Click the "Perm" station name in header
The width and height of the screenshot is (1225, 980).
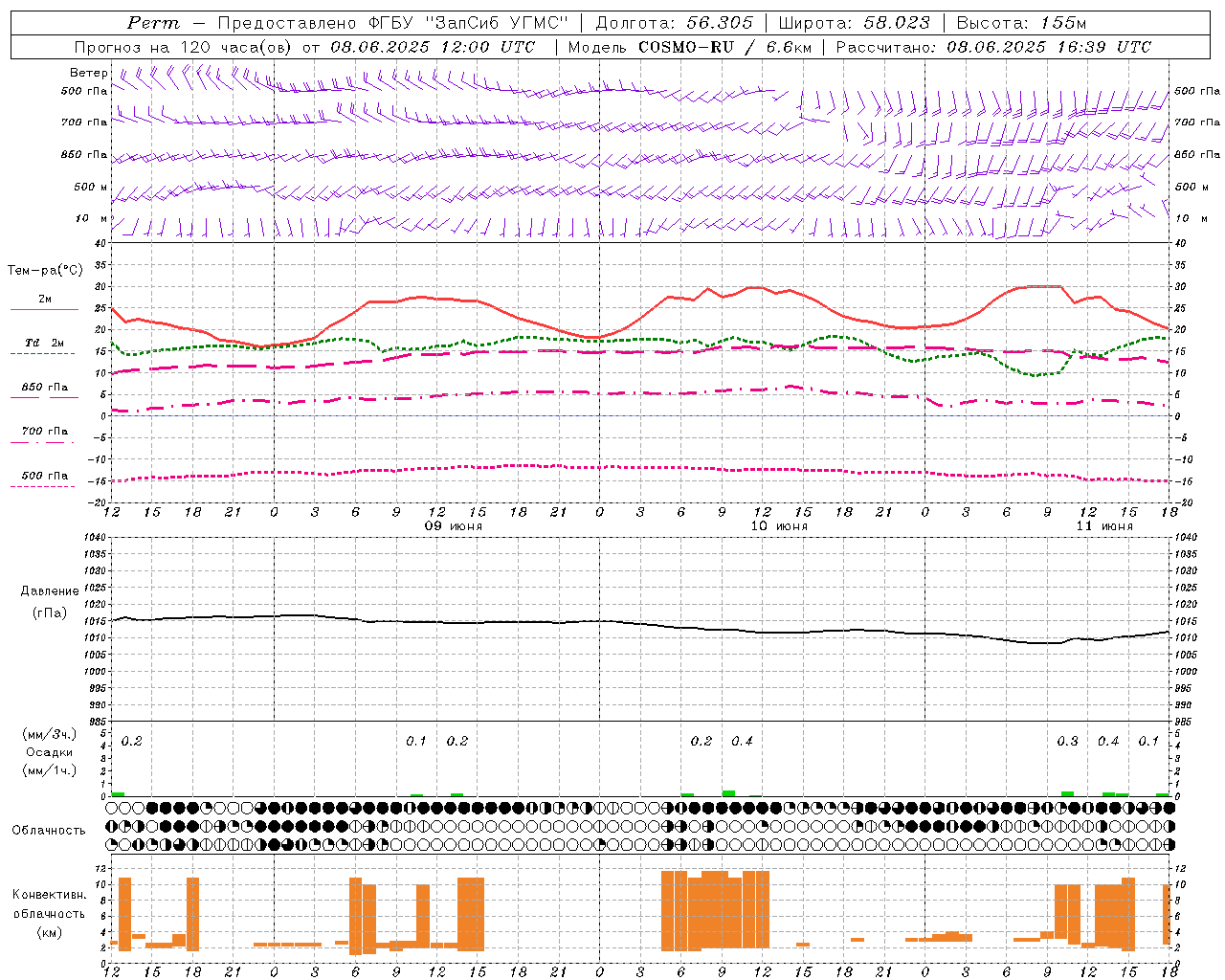pos(153,23)
